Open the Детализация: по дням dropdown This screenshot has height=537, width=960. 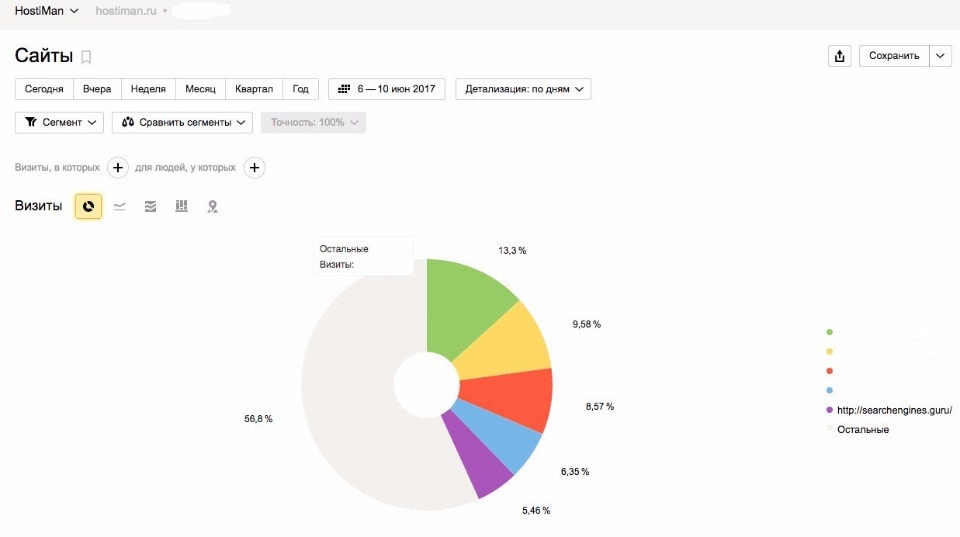523,89
